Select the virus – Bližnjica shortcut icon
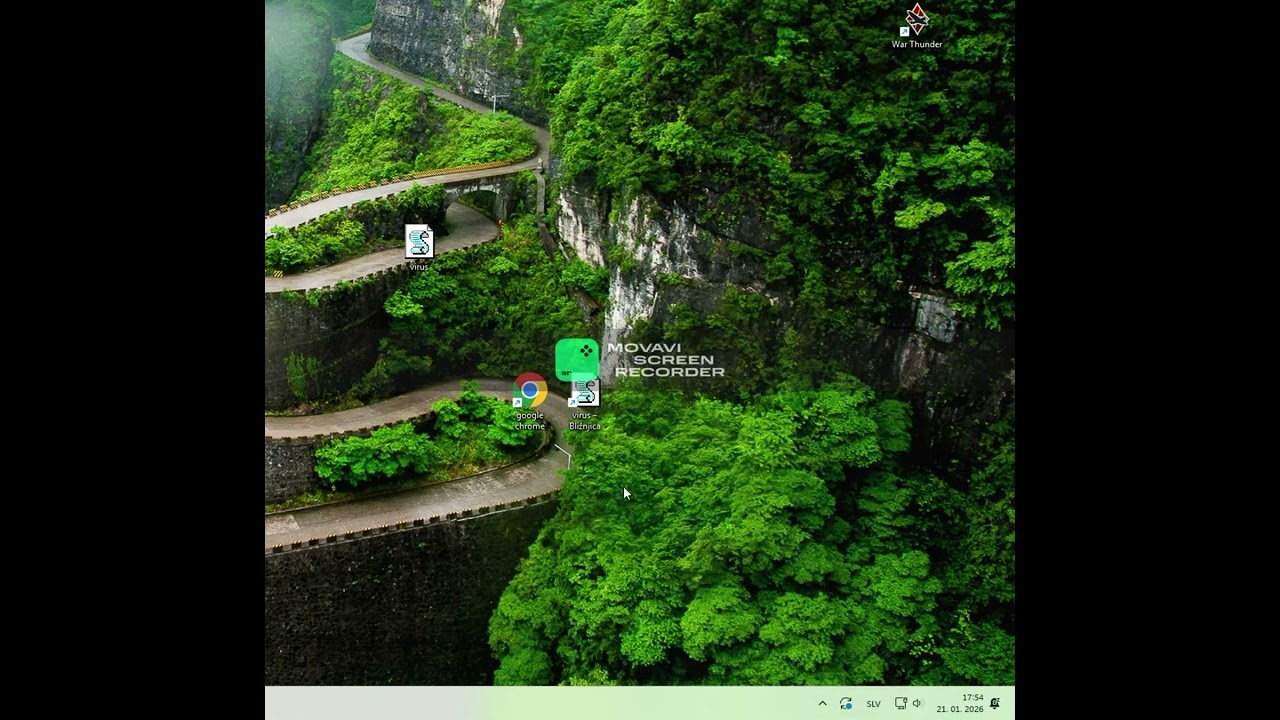This screenshot has width=1280, height=720. (585, 403)
